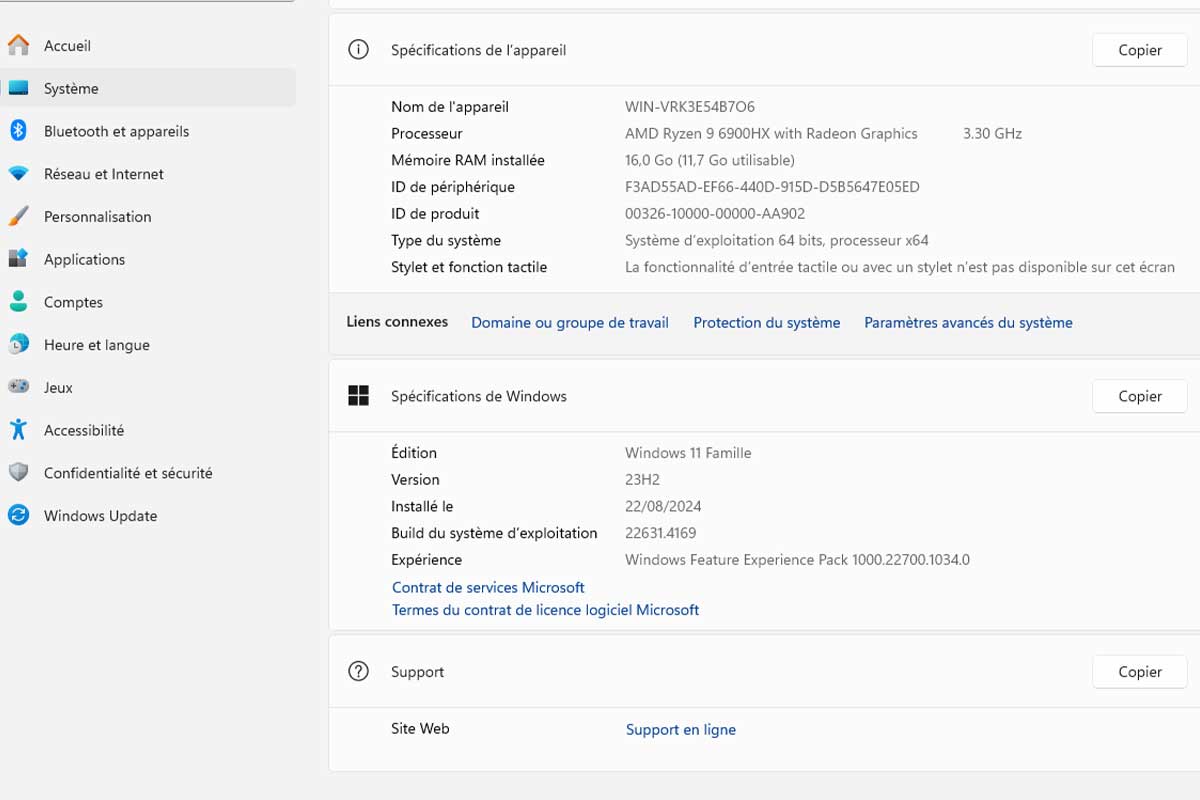The height and width of the screenshot is (800, 1200).
Task: Click product ID 00326-10000-00000-AA902
Action: pyautogui.click(x=715, y=213)
